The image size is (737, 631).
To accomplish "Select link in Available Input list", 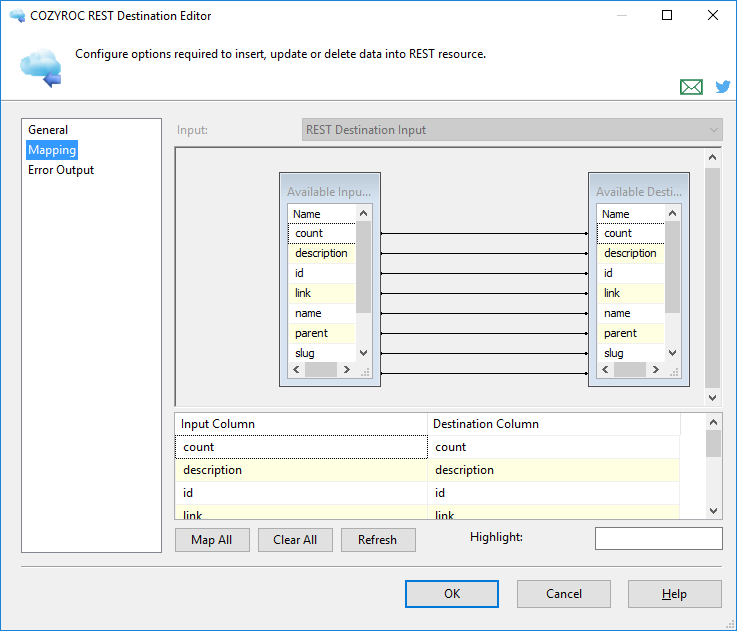I will click(x=322, y=293).
